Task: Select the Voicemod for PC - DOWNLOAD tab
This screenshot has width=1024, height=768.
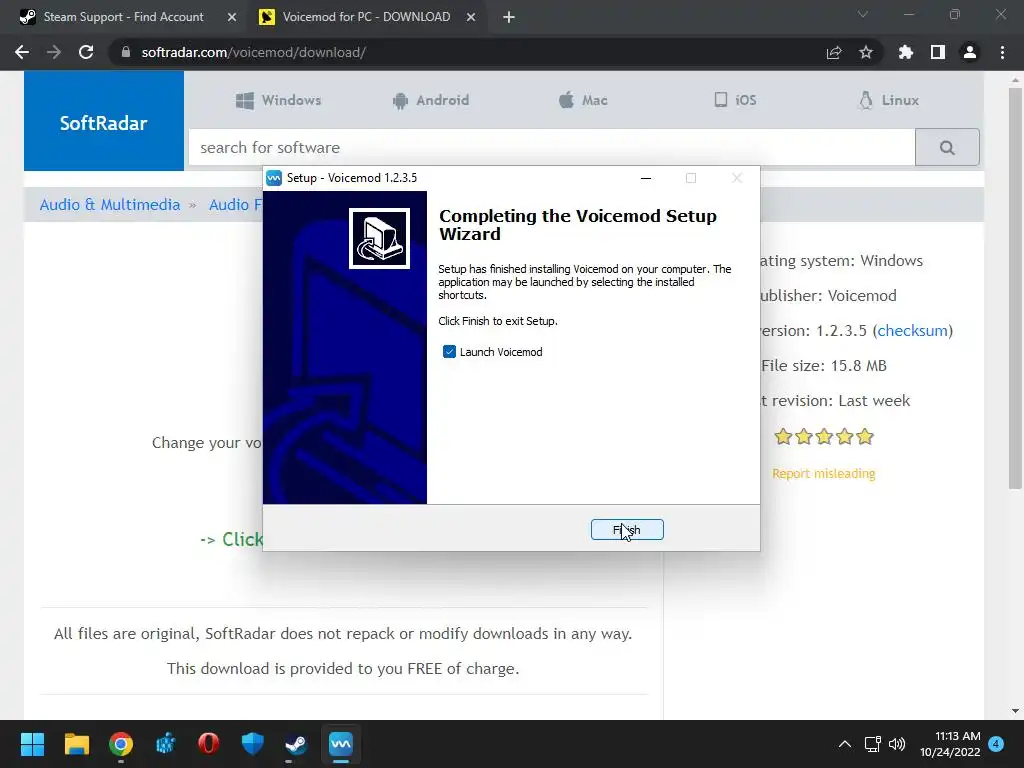Action: pos(366,17)
